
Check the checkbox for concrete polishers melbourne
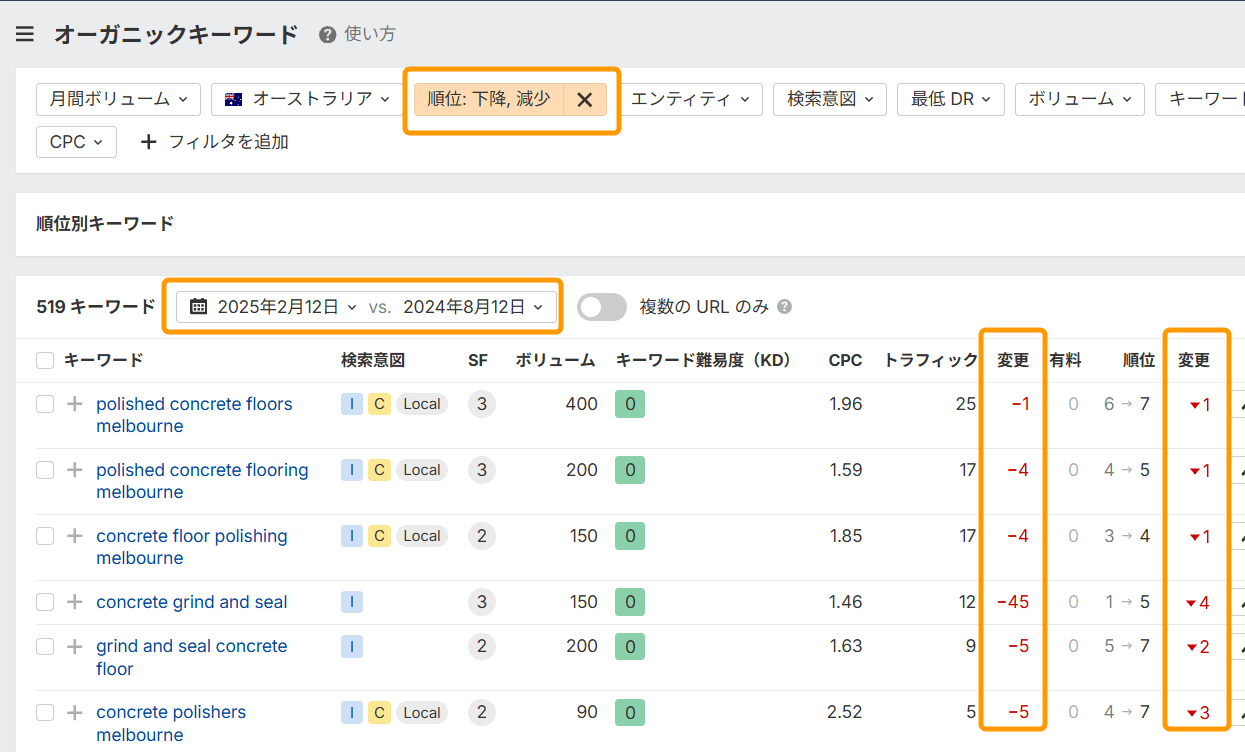point(44,712)
